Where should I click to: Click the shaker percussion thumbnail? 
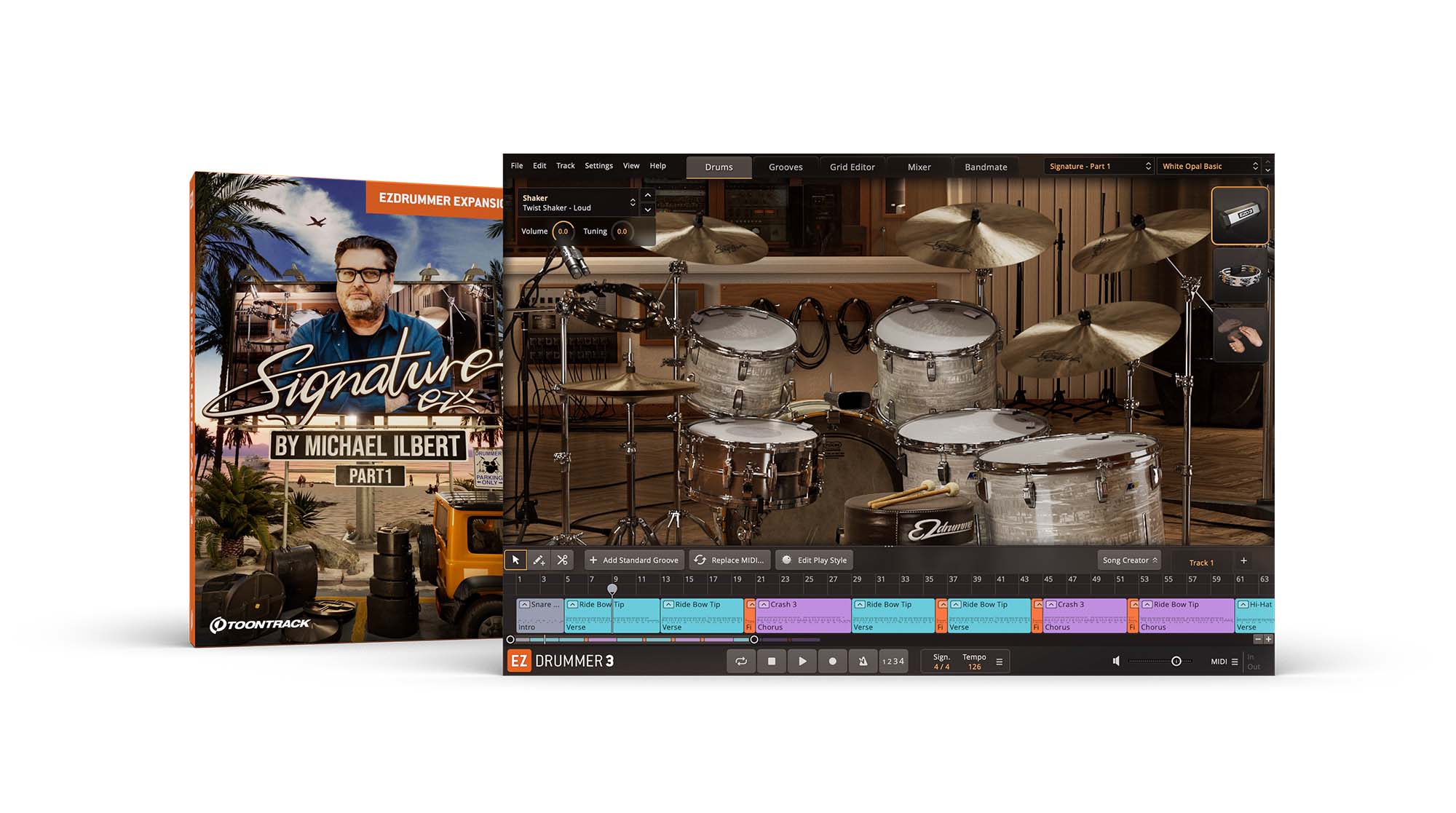click(1240, 215)
